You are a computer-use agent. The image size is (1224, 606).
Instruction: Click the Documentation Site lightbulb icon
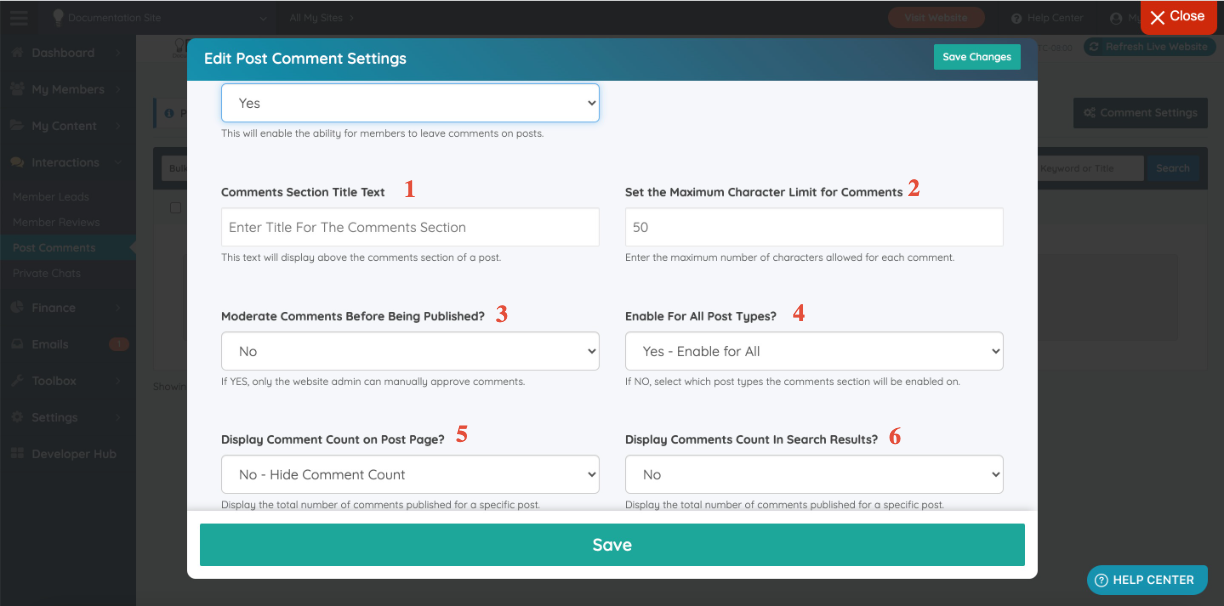tap(58, 17)
